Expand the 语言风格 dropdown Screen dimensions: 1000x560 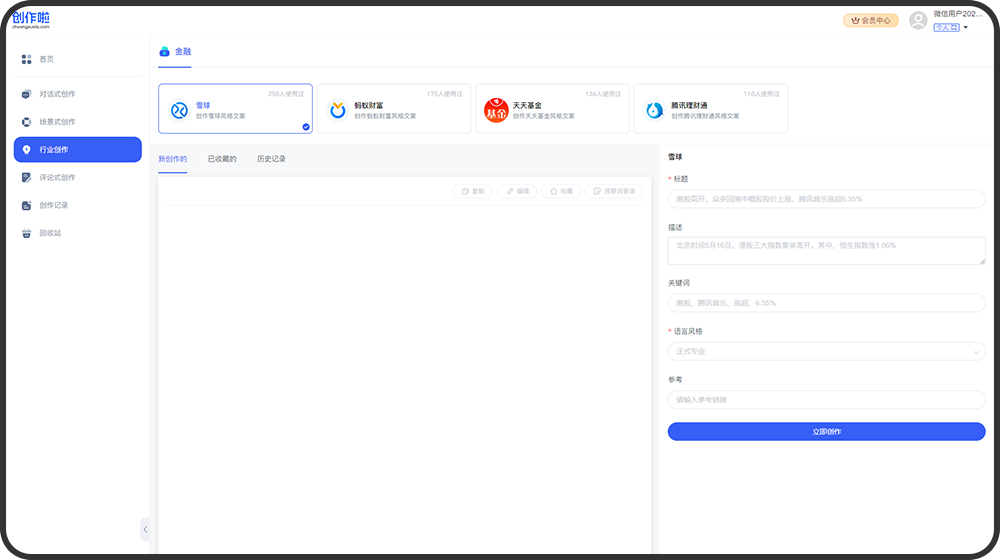coord(826,352)
